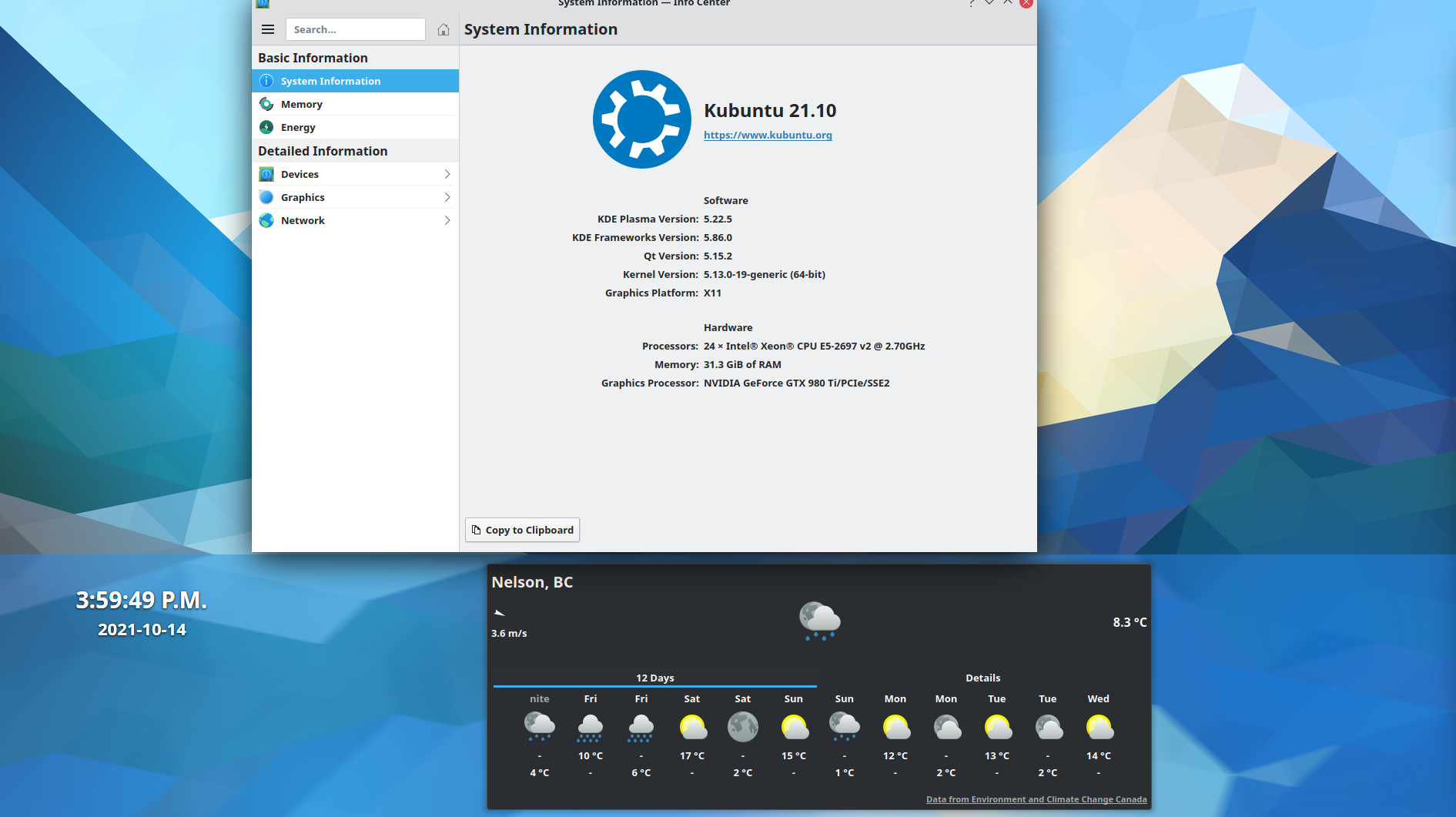Open the hamburger menu in Info Center
Image resolution: width=1456 pixels, height=817 pixels.
point(268,29)
